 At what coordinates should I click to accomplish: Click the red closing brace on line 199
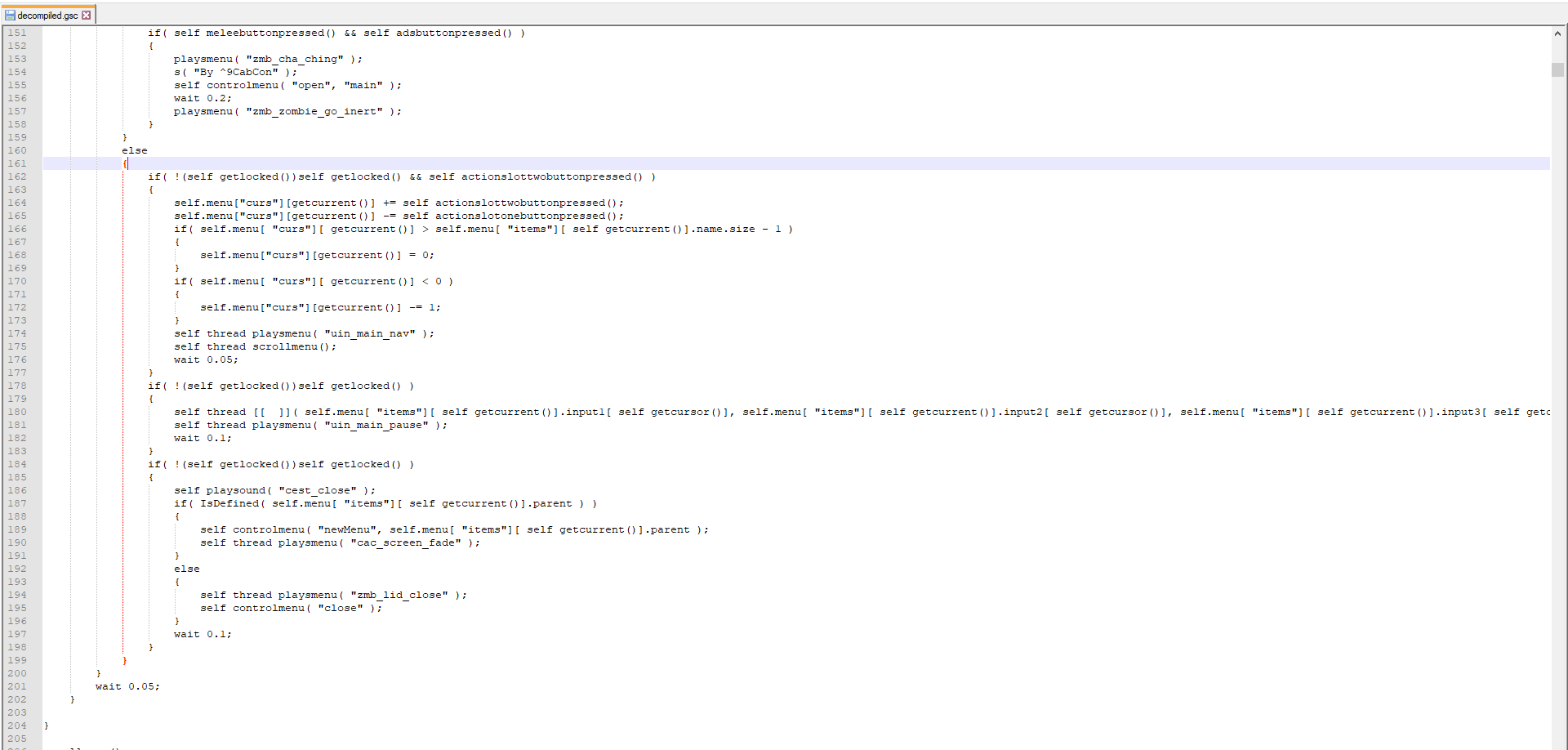(x=125, y=660)
